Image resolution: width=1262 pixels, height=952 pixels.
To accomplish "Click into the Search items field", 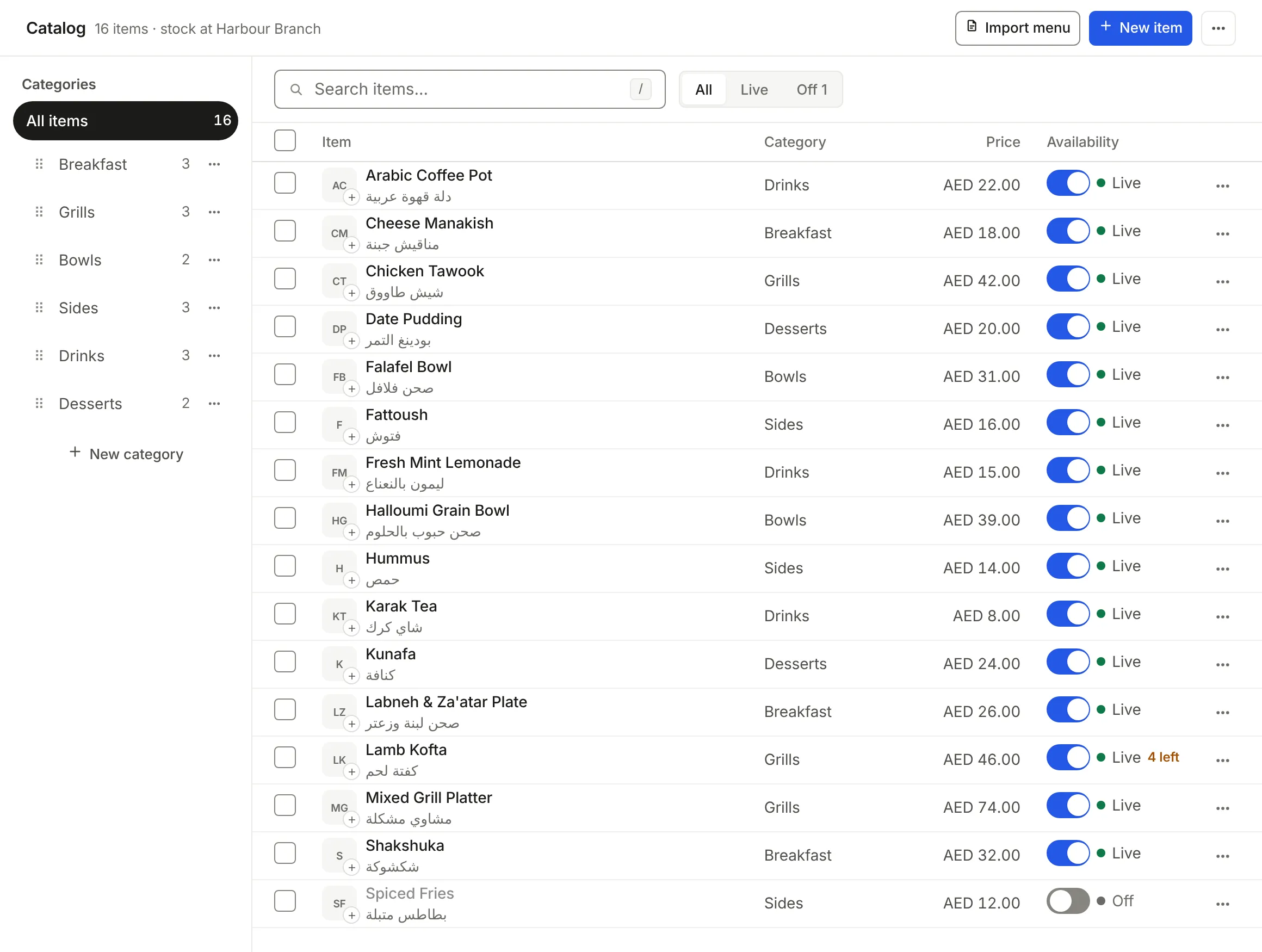I will click(469, 90).
